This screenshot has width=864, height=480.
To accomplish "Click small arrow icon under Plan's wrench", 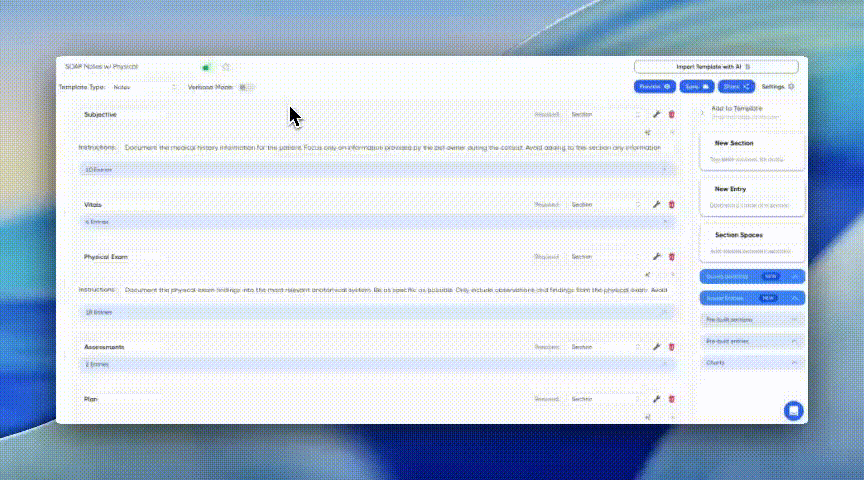I will coord(647,417).
